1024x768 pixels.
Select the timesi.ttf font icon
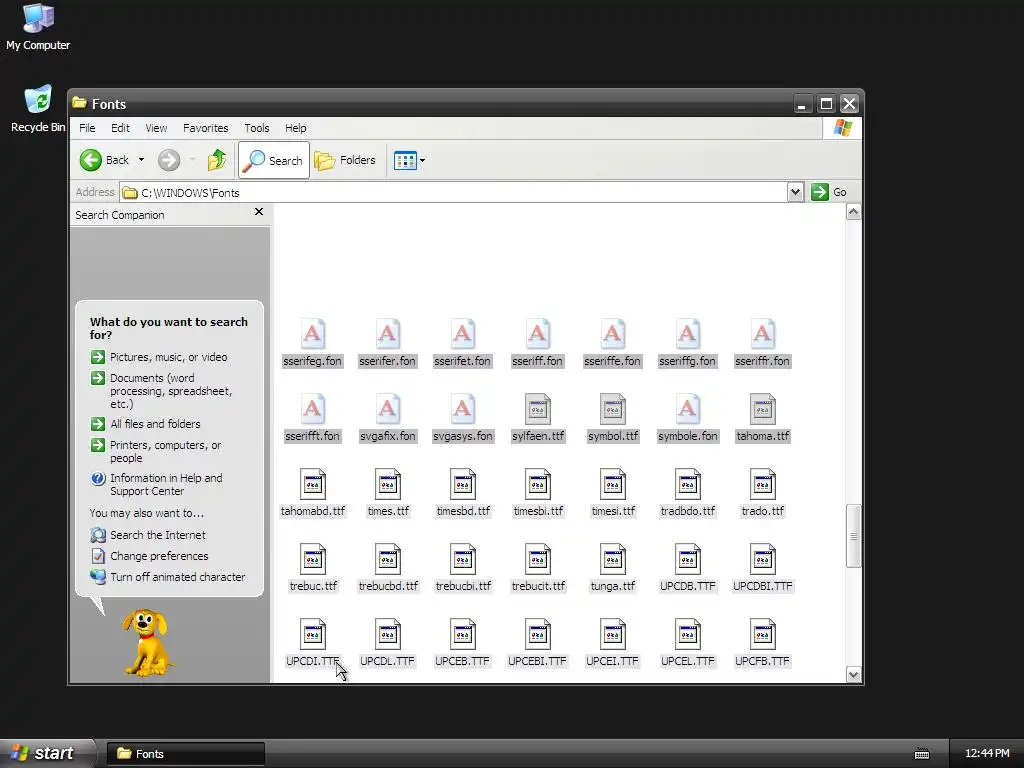(x=613, y=485)
